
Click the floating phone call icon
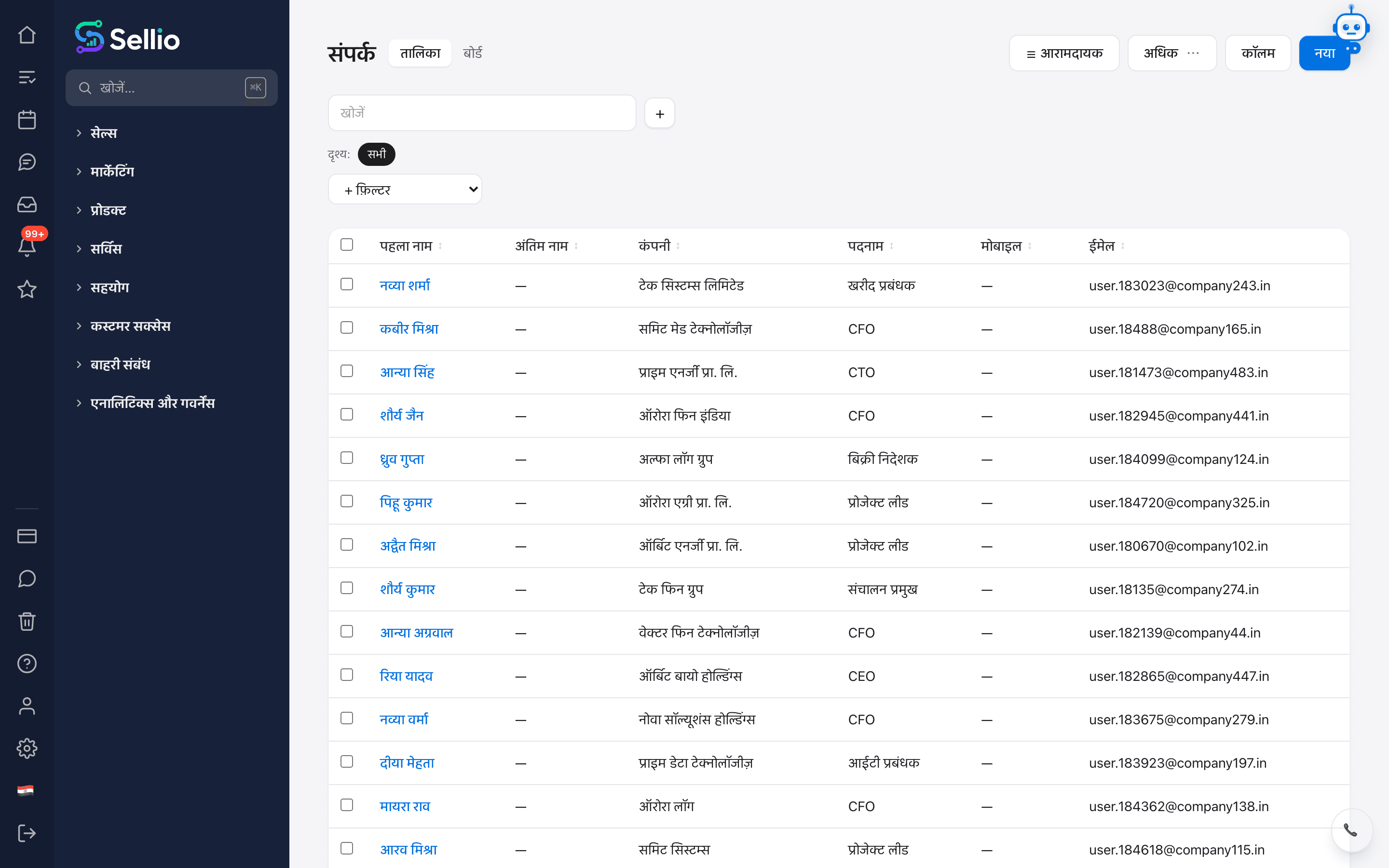click(1351, 830)
